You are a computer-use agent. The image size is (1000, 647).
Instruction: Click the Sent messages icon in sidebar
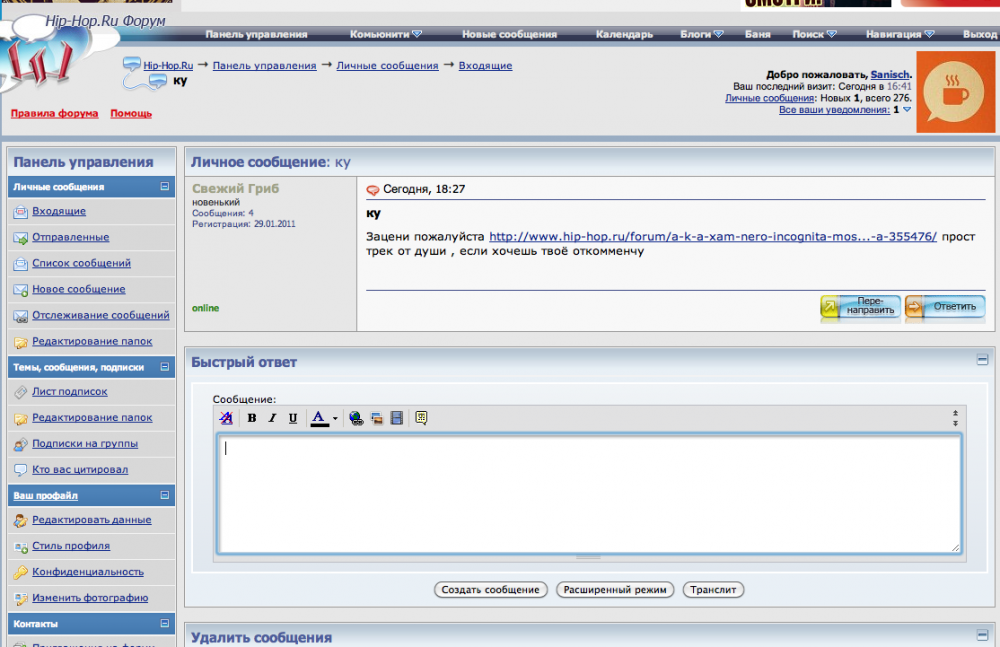coord(20,238)
